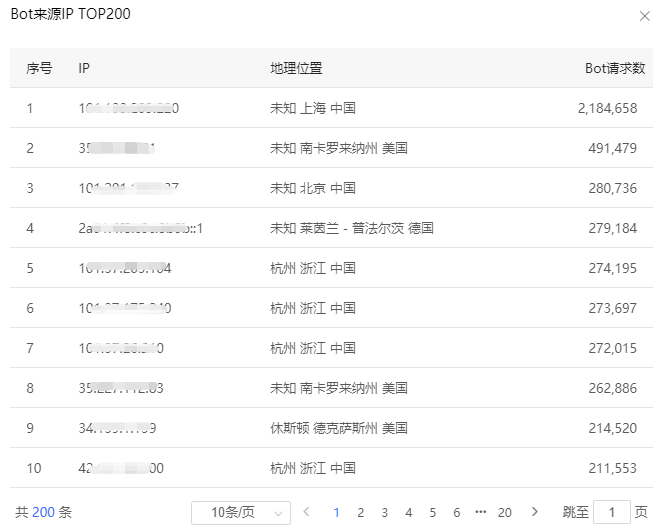Close the Bot来源IP TOP200 dialog
Viewport: 663px width, 531px height.
coord(644,16)
